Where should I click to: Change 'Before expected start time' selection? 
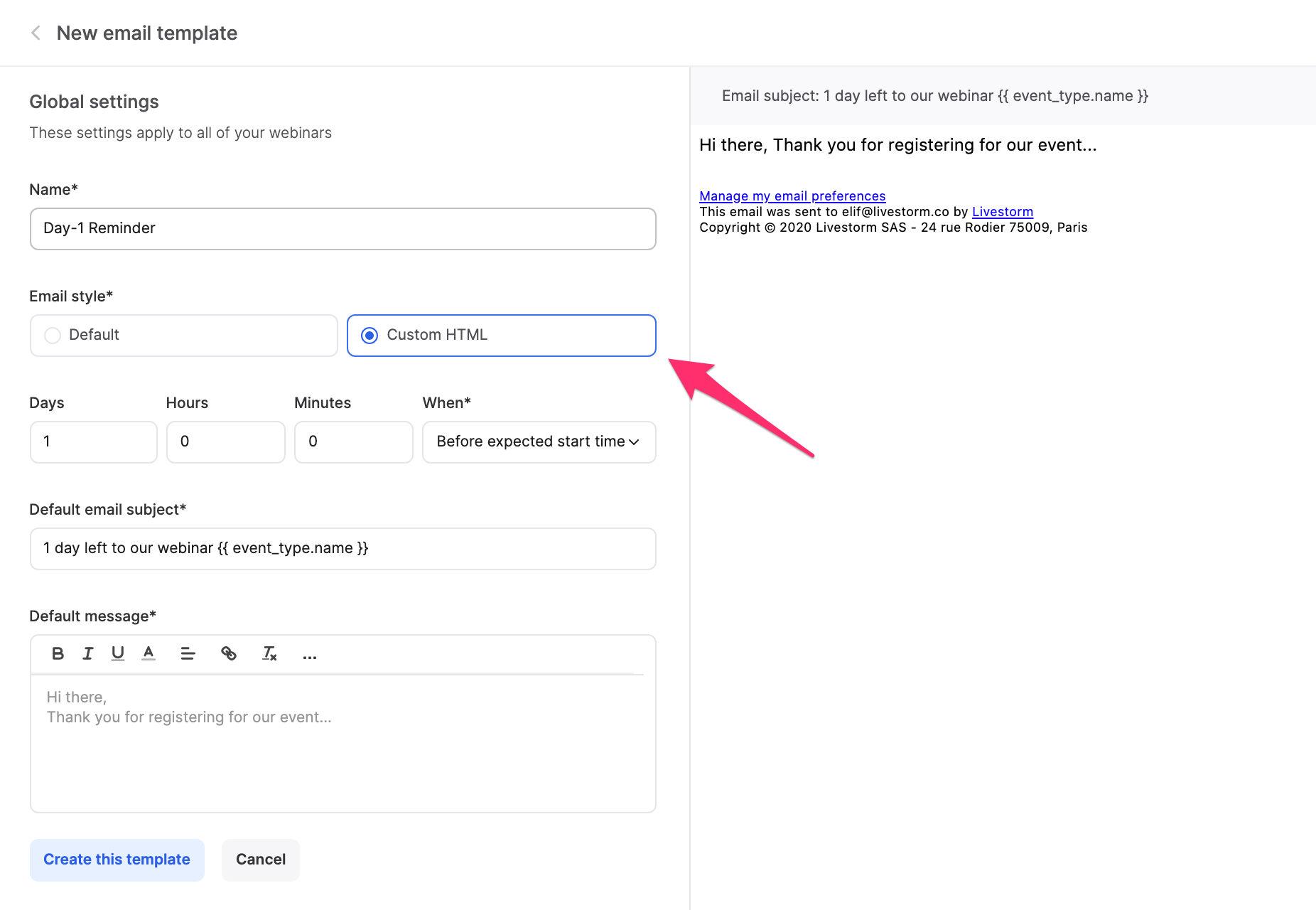coord(538,441)
